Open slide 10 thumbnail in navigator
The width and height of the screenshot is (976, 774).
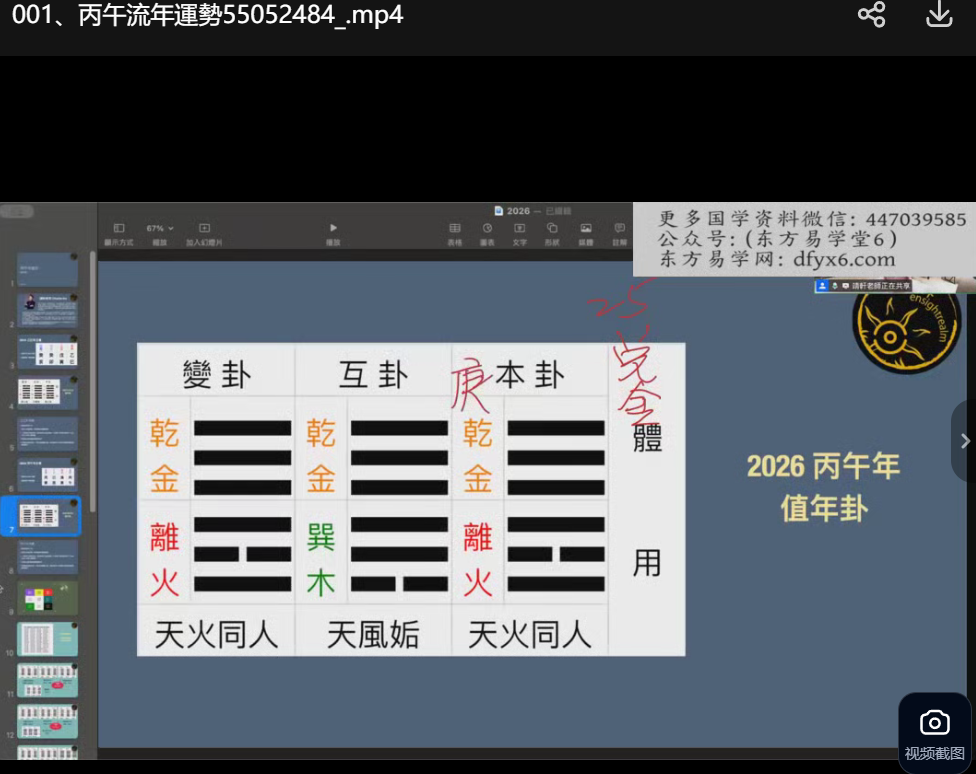coord(47,639)
